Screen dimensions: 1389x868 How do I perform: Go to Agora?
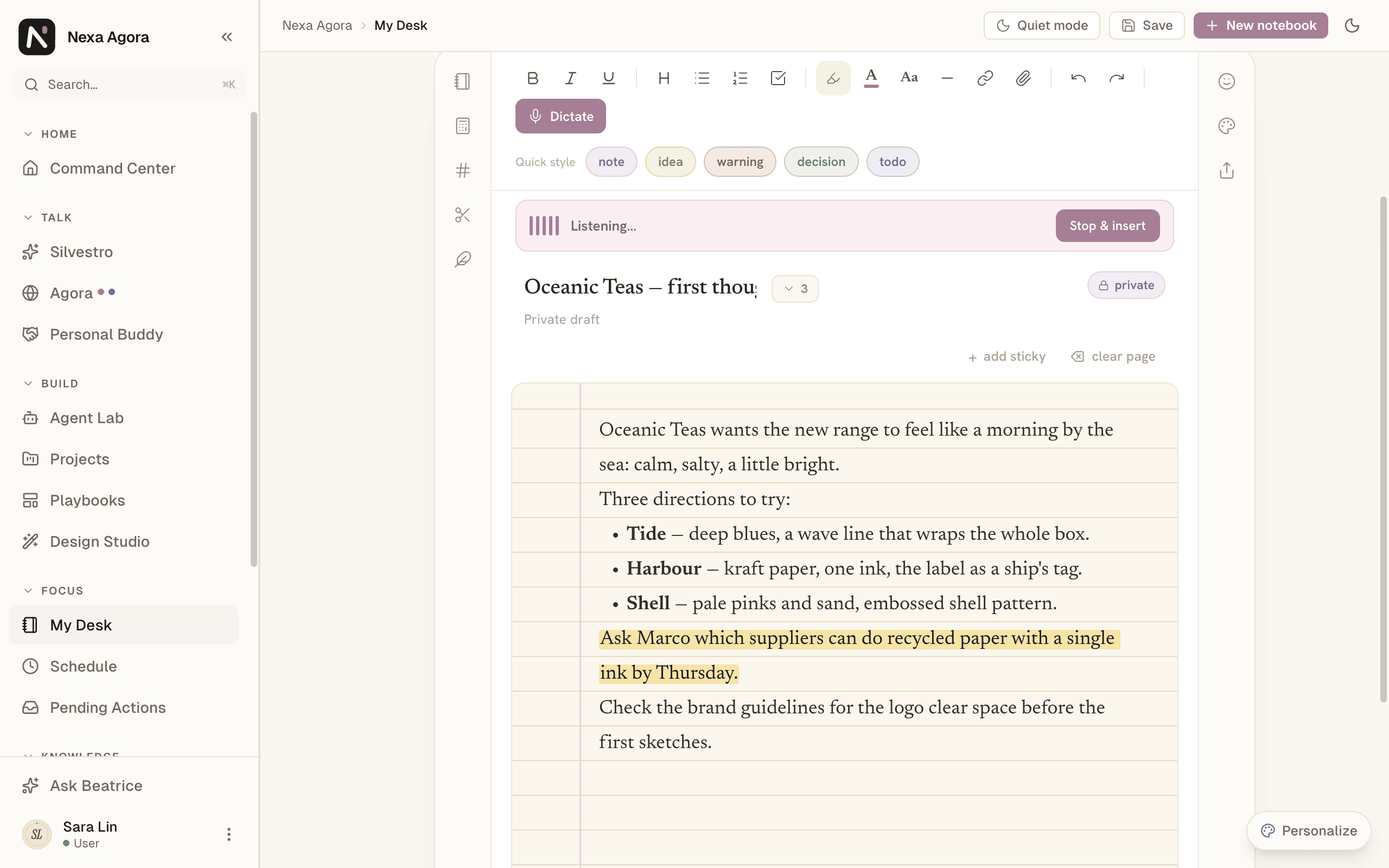pyautogui.click(x=123, y=293)
